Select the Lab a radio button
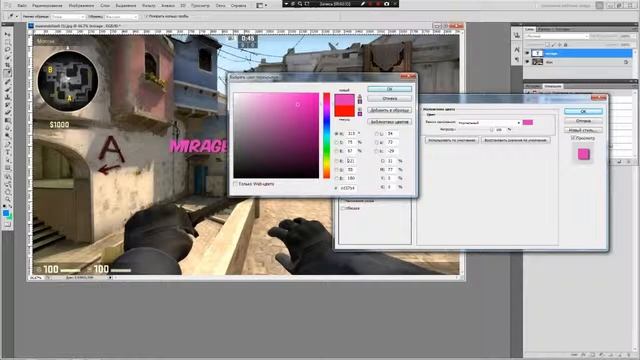 pyautogui.click(x=376, y=142)
